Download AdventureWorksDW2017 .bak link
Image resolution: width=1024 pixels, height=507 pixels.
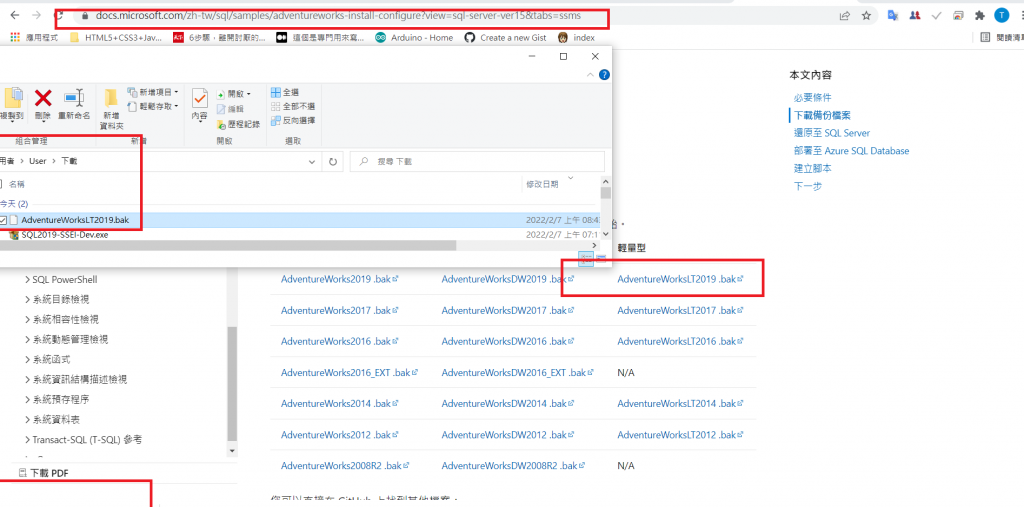tap(507, 310)
